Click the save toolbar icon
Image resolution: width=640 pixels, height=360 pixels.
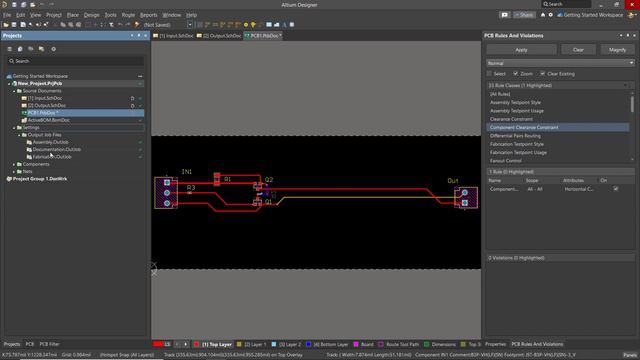[x=14, y=24]
